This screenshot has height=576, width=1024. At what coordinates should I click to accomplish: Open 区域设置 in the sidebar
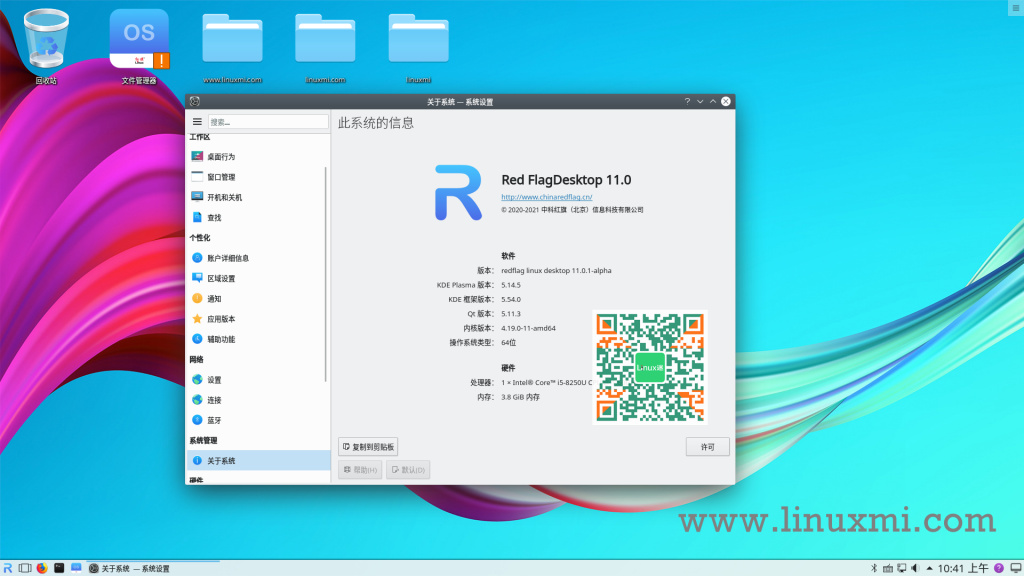pos(258,278)
